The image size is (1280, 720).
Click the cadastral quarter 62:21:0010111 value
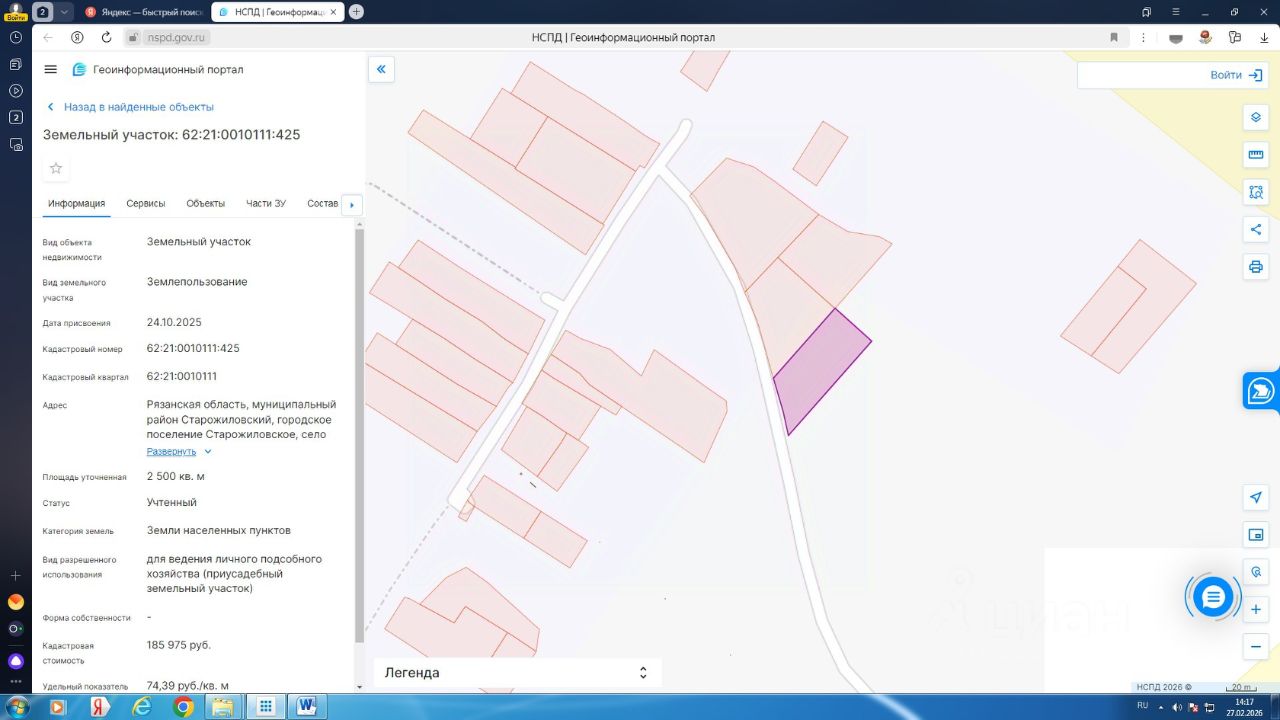coord(182,376)
